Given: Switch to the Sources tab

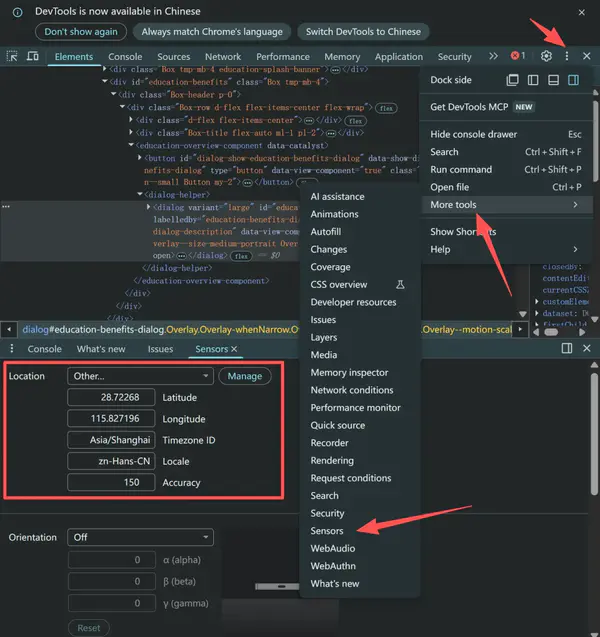Looking at the screenshot, I should coord(173,56).
